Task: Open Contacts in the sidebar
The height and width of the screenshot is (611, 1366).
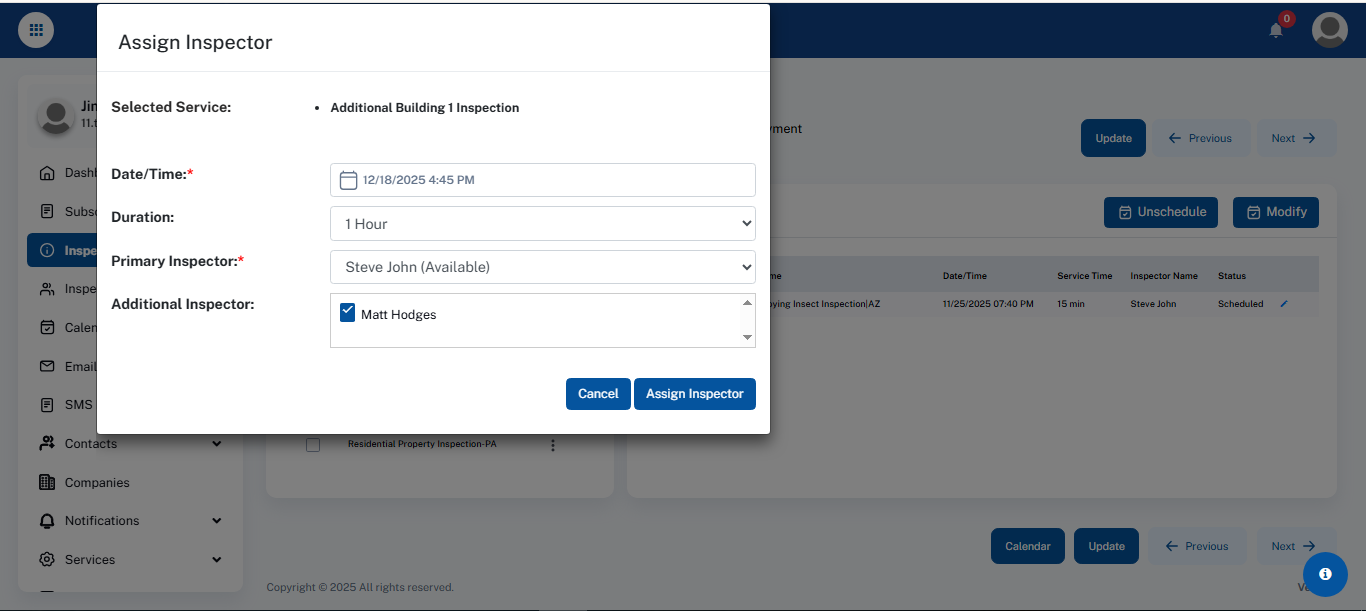Action: pos(91,444)
